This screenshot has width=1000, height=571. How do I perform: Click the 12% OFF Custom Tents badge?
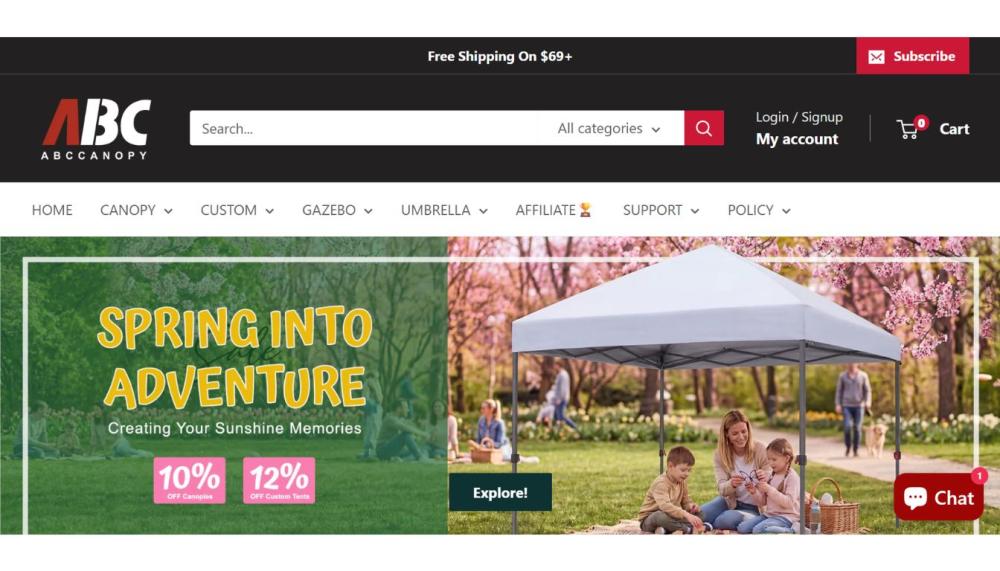tap(279, 480)
